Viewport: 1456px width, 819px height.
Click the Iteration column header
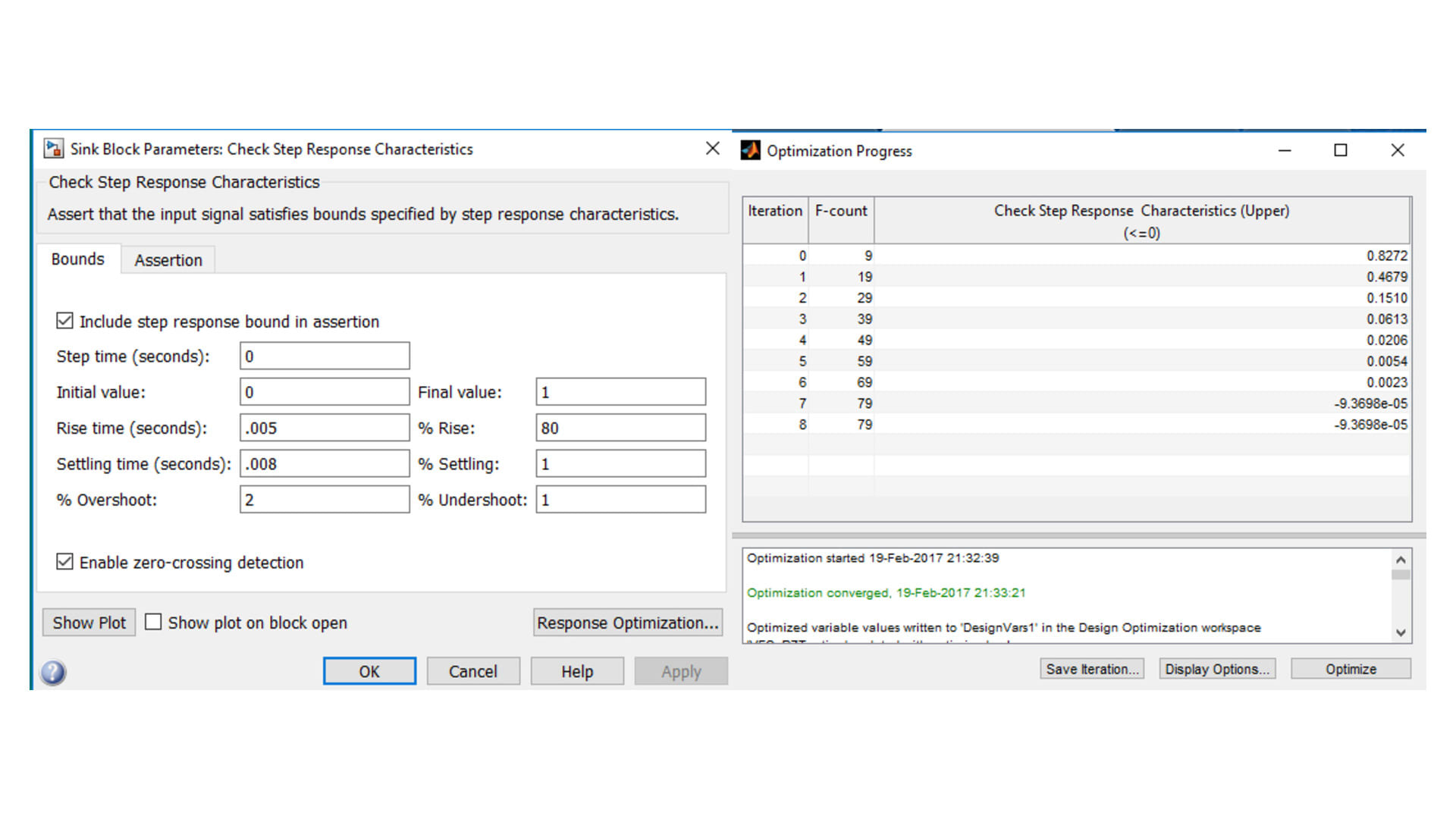[775, 221]
